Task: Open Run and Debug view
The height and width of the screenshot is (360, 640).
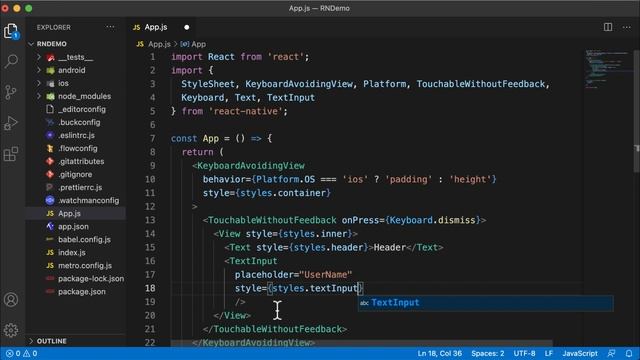Action: click(x=11, y=123)
